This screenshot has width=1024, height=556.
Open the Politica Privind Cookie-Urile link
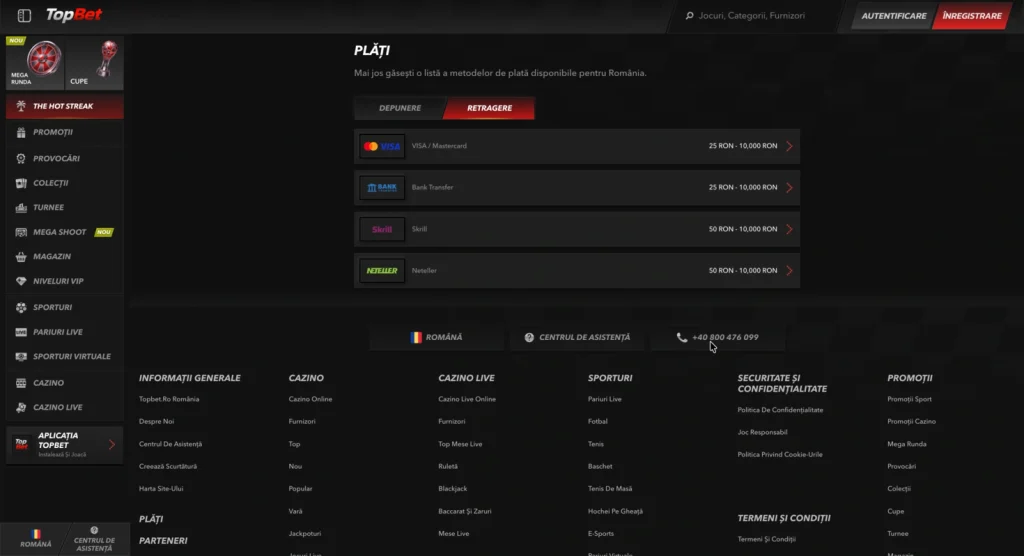tap(780, 454)
